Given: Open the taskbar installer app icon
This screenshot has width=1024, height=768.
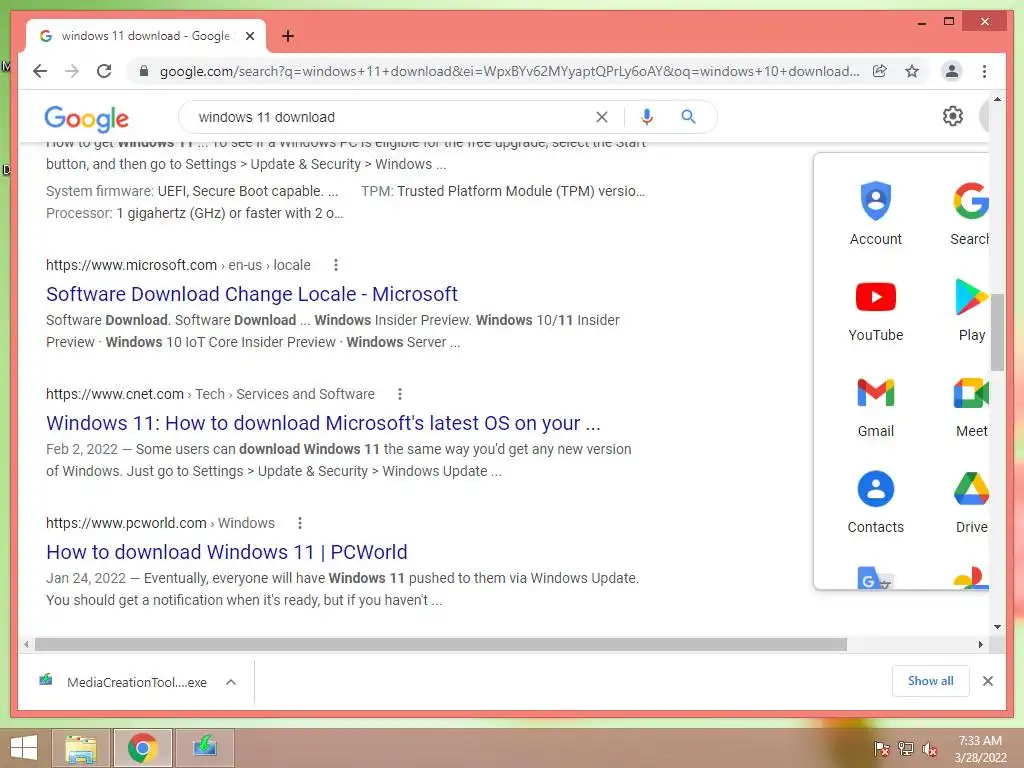Looking at the screenshot, I should pos(204,748).
